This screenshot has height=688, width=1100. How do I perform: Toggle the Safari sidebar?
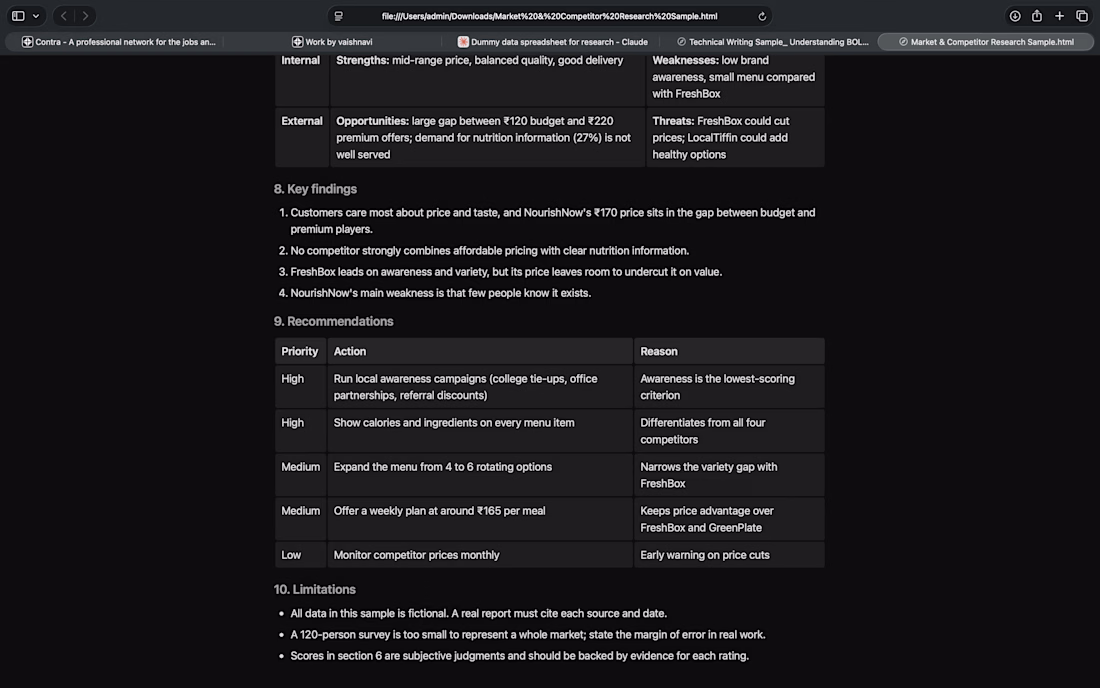[18, 16]
